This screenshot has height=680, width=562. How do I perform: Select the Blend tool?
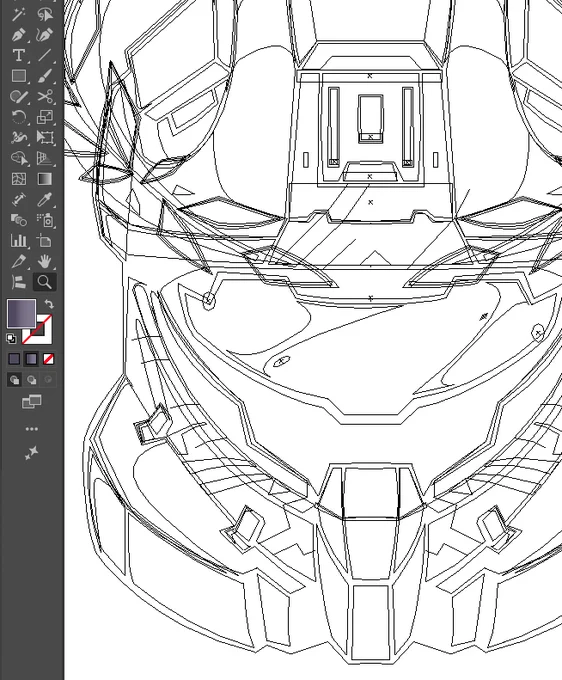(19, 220)
